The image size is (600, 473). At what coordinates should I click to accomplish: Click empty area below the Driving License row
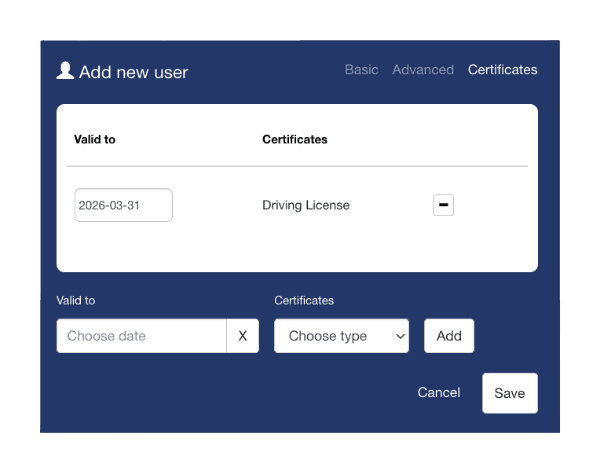point(297,248)
